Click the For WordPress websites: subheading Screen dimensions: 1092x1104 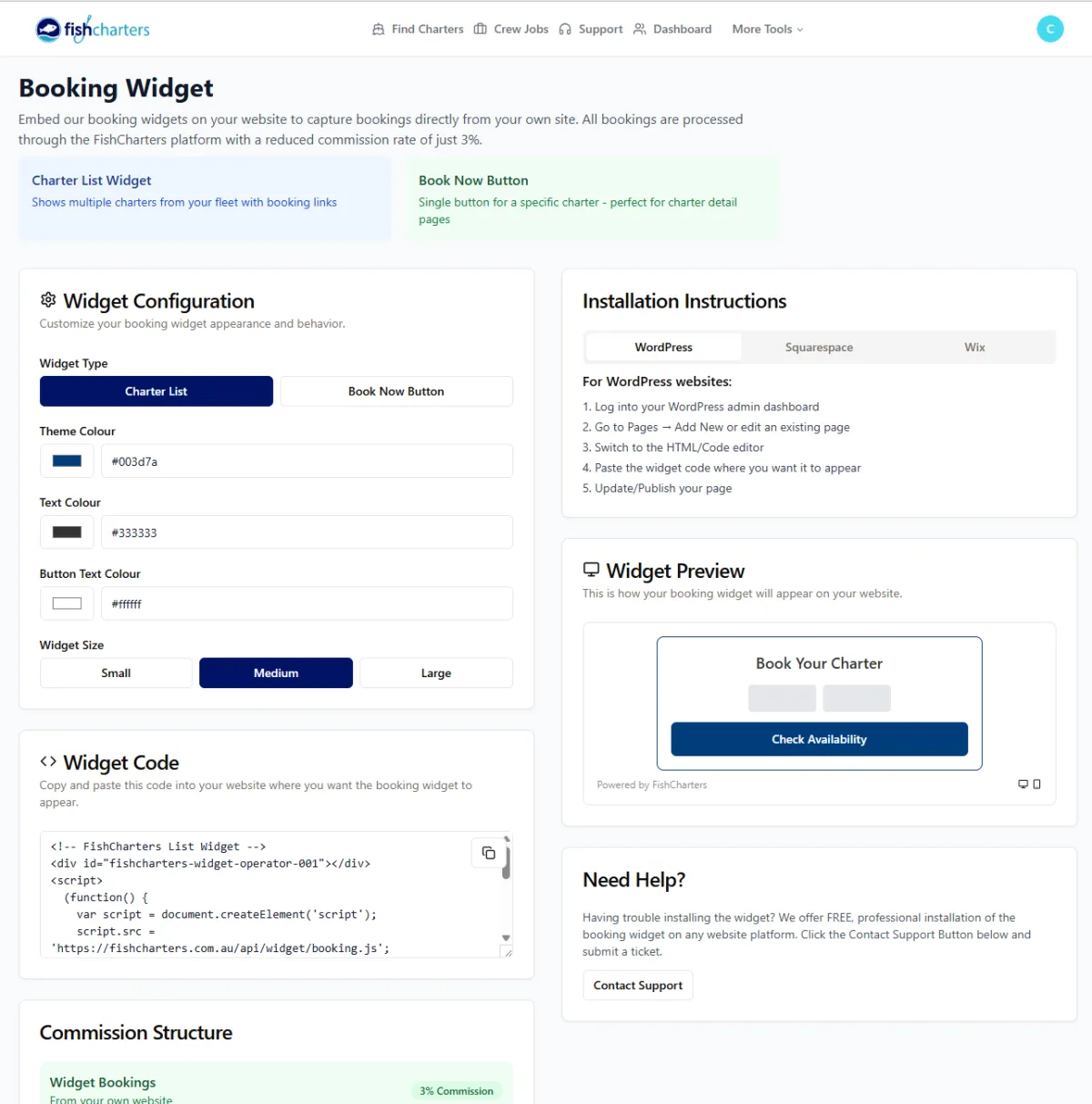[x=657, y=381]
